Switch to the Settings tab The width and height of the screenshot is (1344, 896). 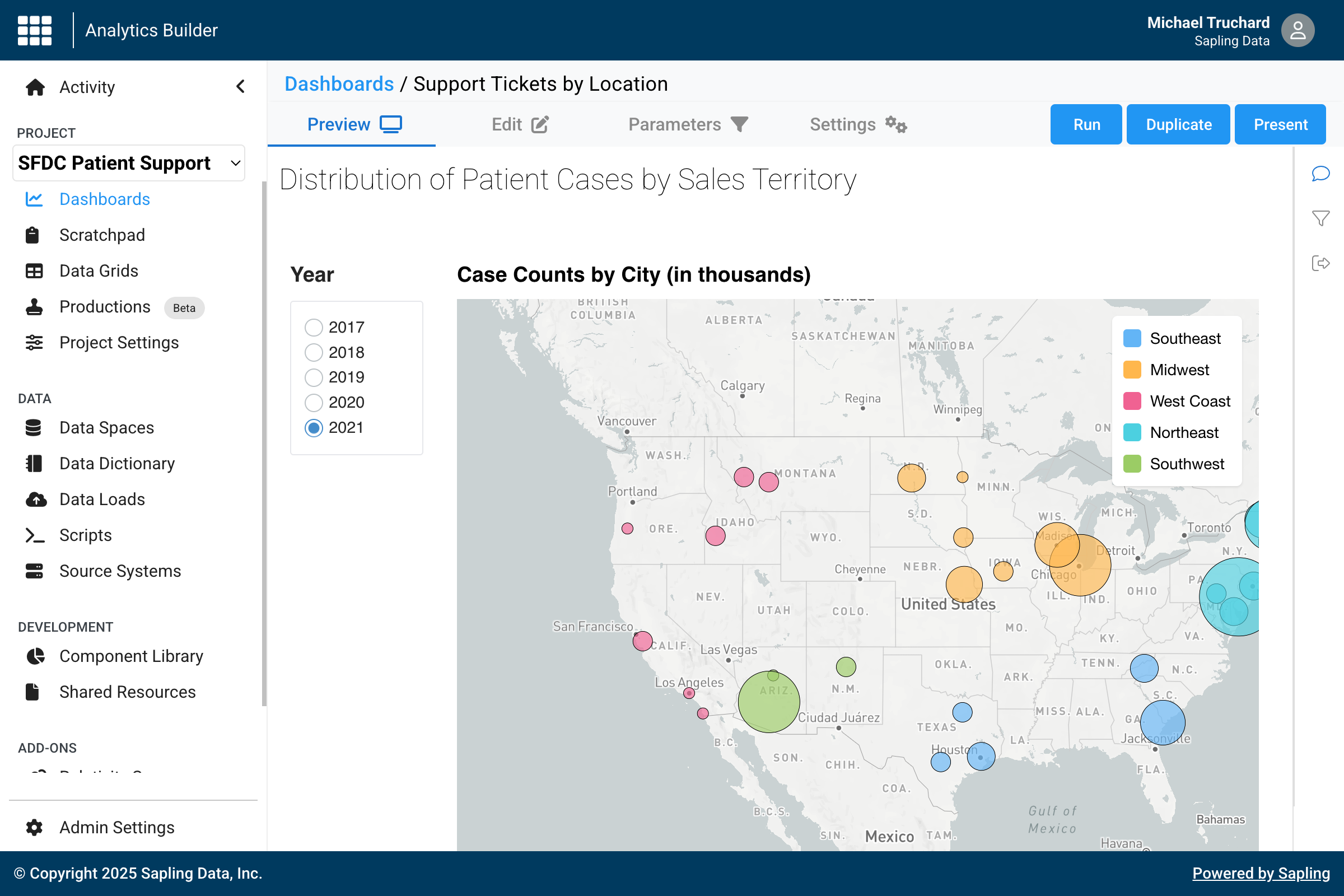857,124
